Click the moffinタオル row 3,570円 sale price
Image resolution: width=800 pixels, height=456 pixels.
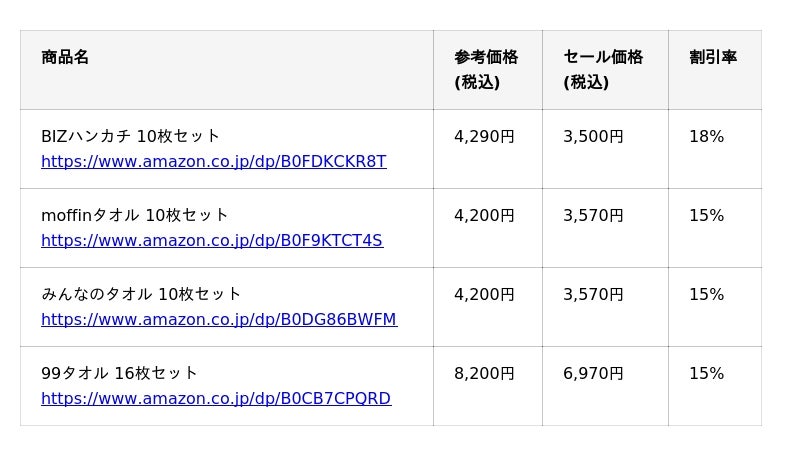[593, 215]
